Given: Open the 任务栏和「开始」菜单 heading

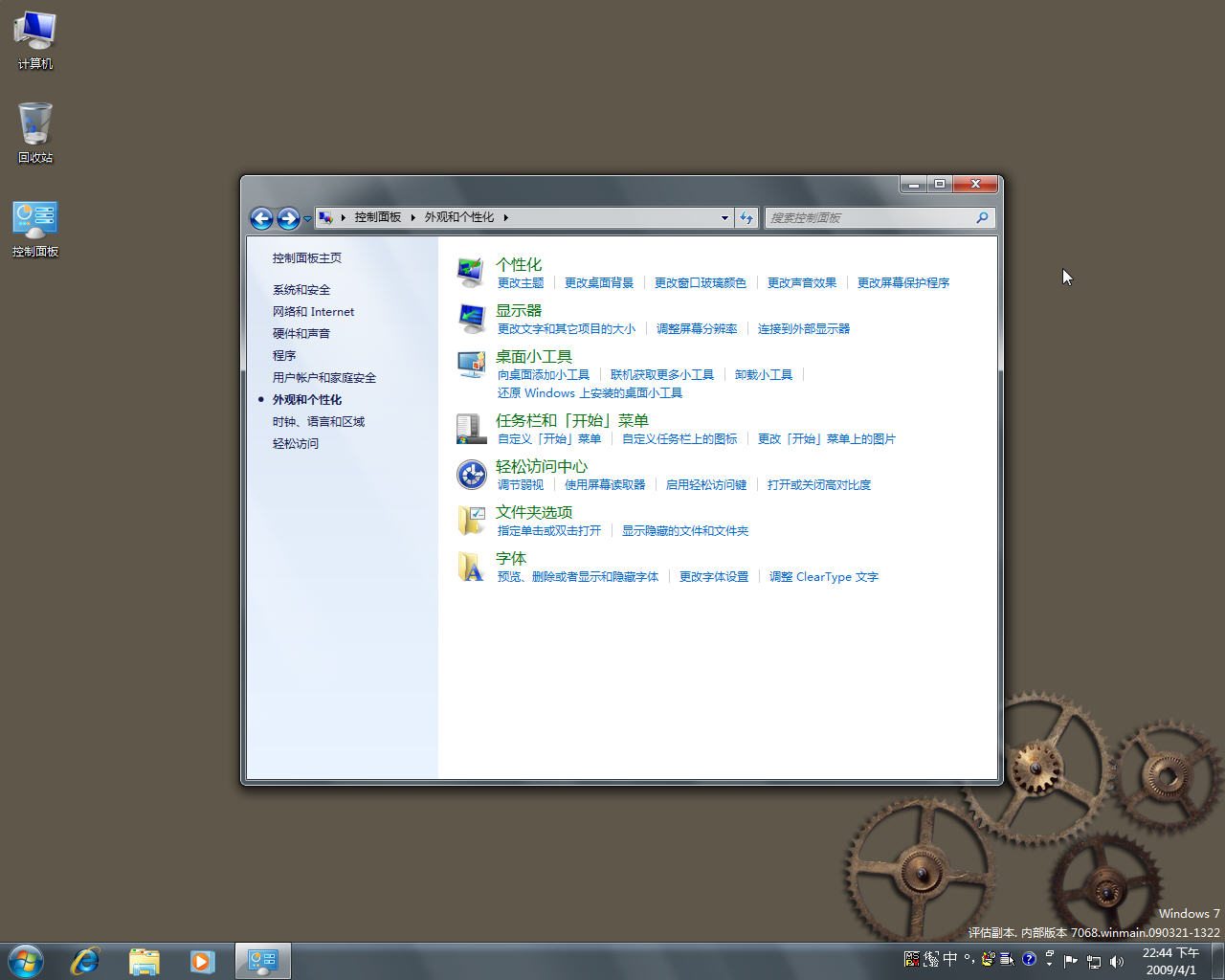Looking at the screenshot, I should tap(572, 420).
